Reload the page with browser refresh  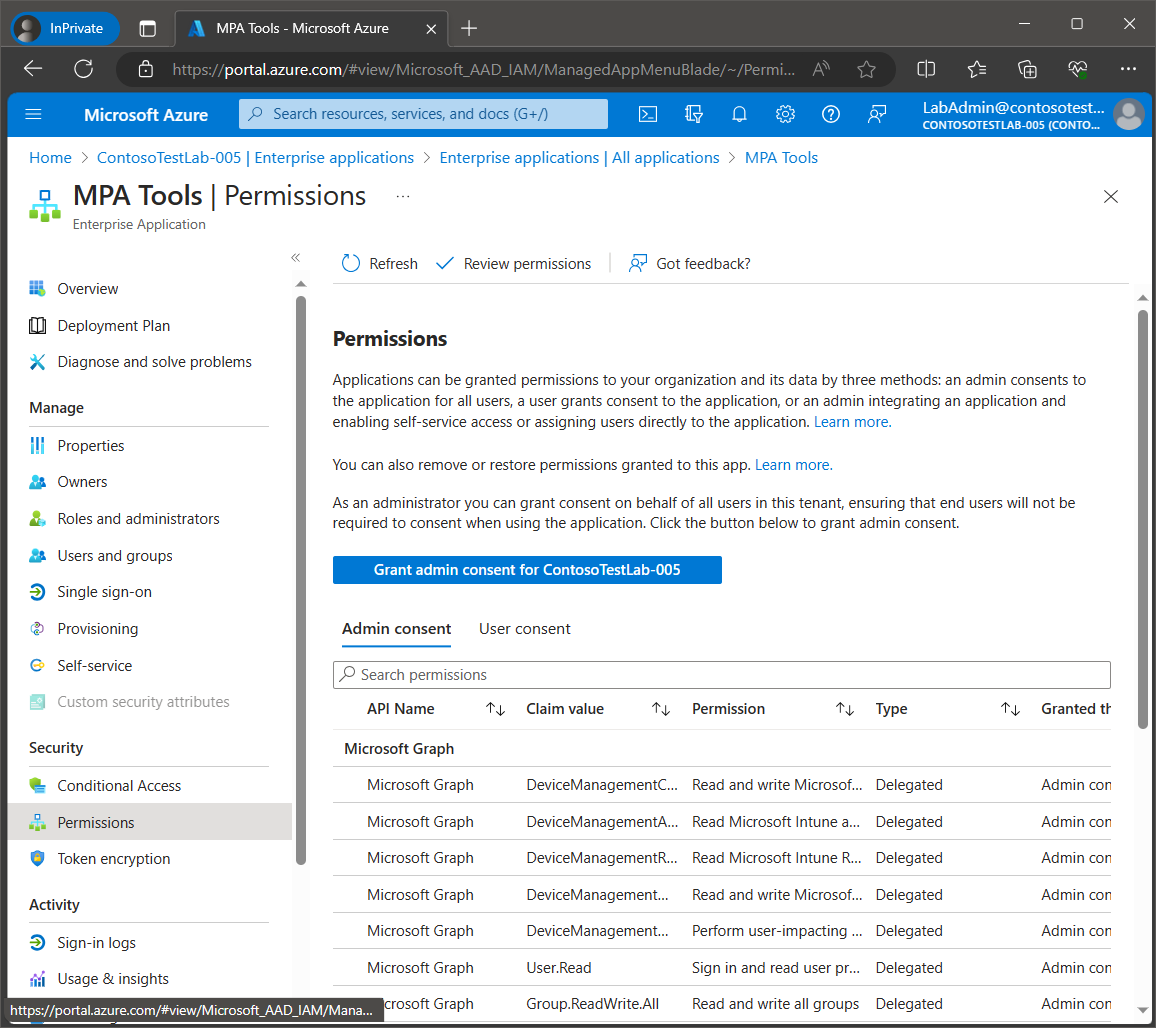83,69
